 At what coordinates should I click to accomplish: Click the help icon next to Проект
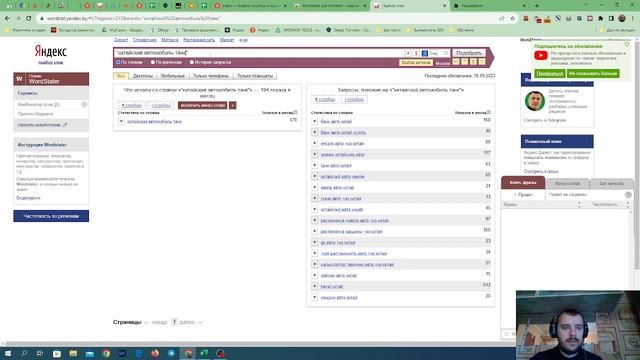coord(628,195)
